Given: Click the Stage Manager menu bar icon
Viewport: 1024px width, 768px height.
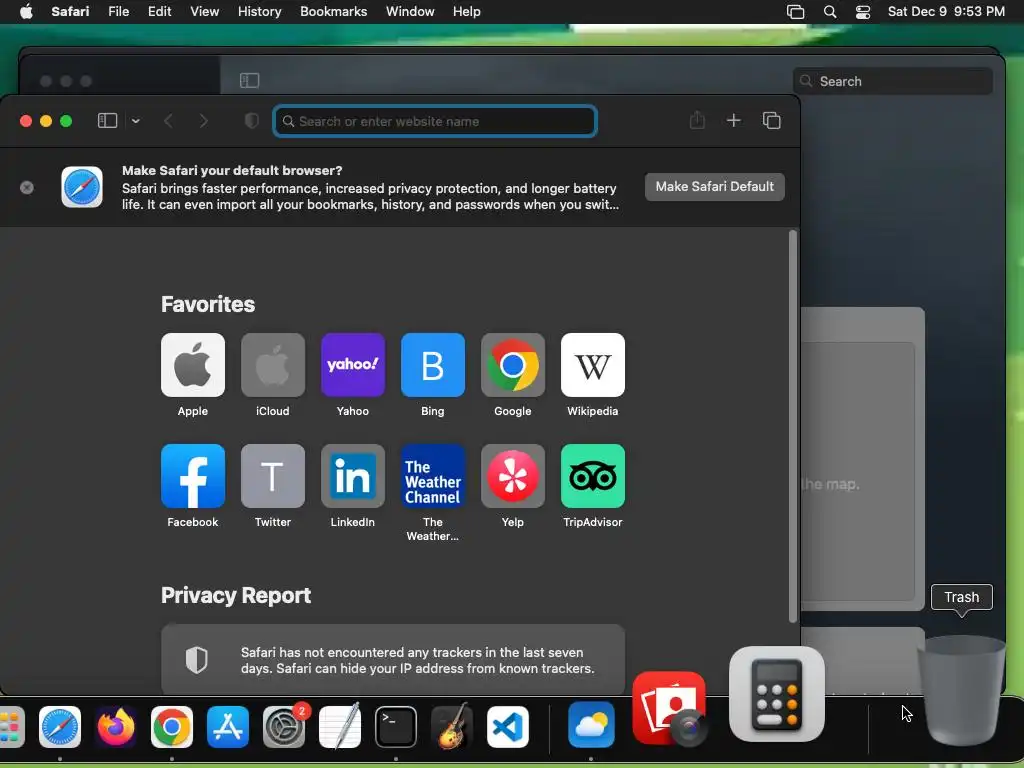Looking at the screenshot, I should 795,12.
